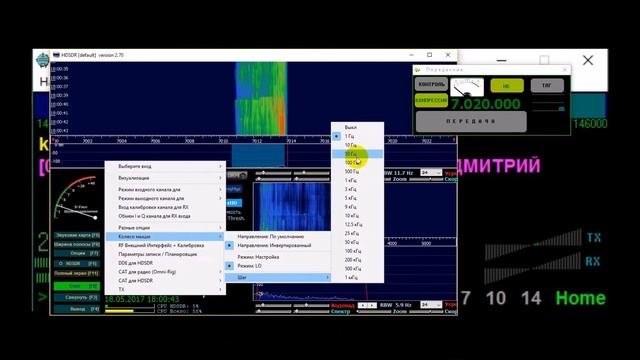640x360 pixels.
Task: Click the RX level indicator label
Action: point(593,261)
